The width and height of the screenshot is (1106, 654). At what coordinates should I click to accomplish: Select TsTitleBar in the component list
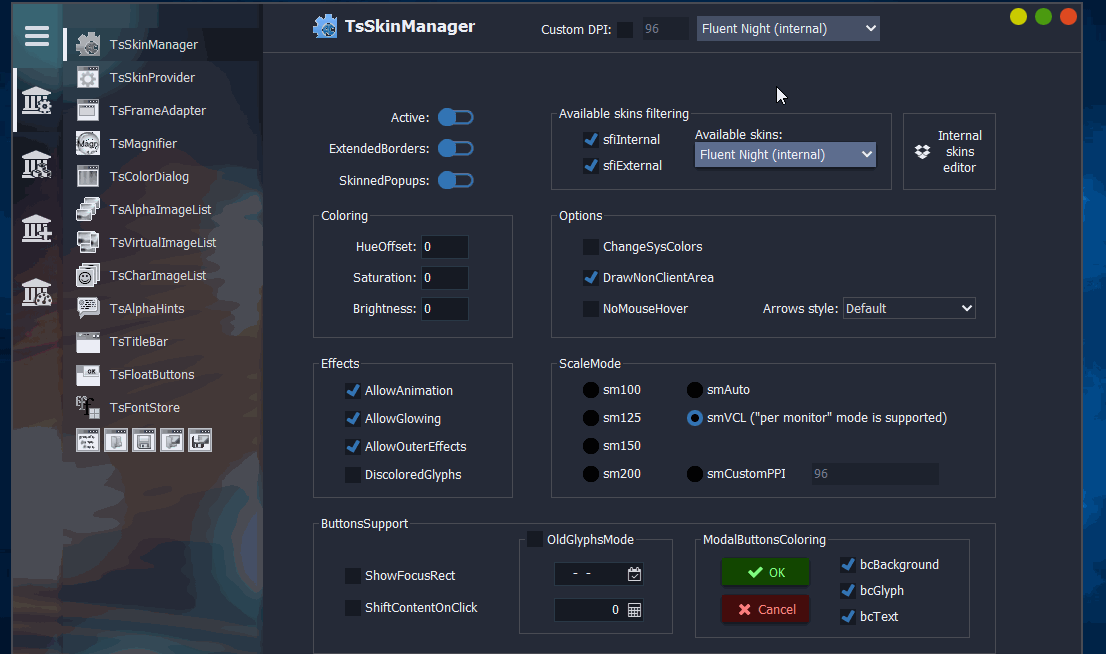pyautogui.click(x=139, y=342)
